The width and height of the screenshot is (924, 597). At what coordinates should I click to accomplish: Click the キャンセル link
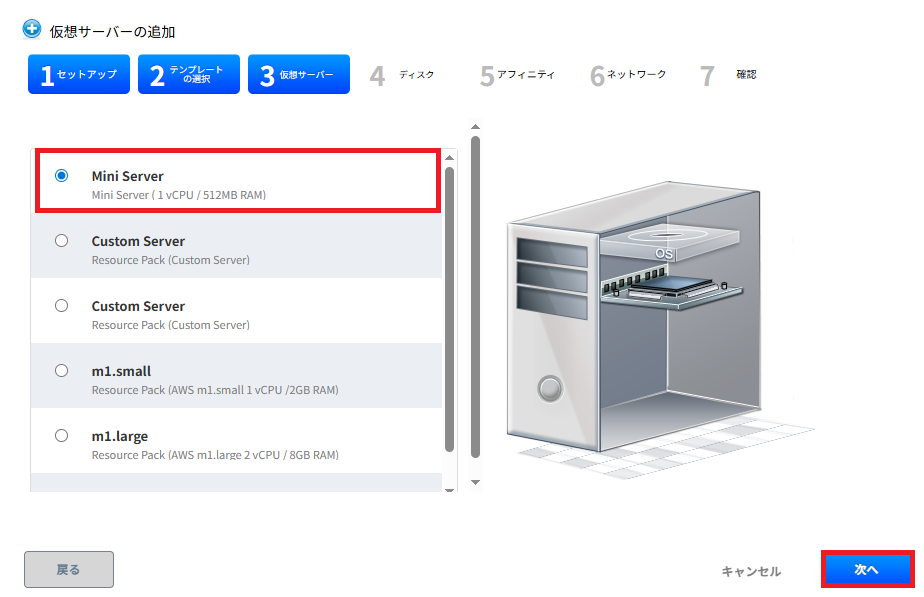[751, 571]
